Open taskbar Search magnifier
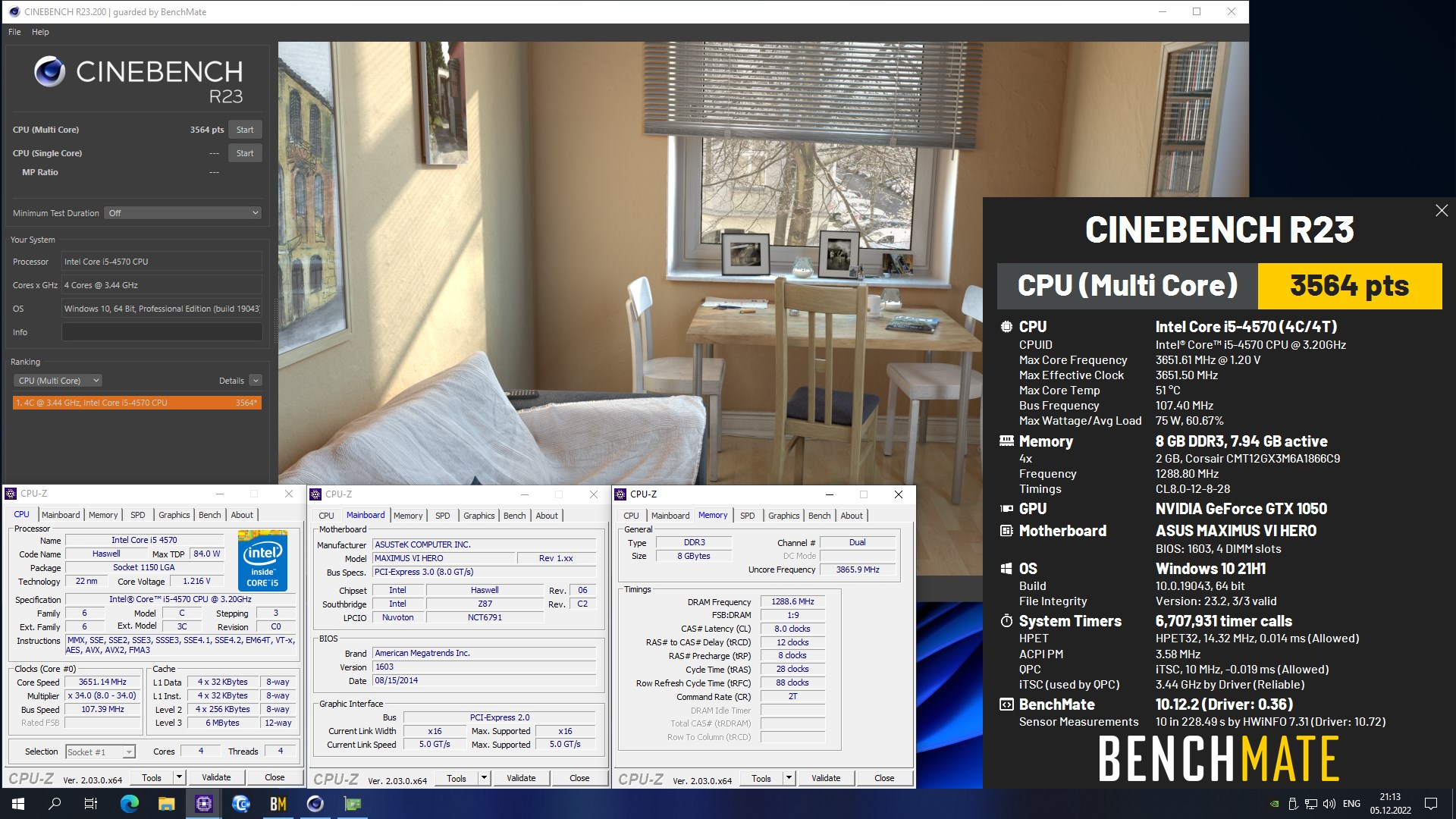Screen dimensions: 1456x819 click(x=55, y=804)
